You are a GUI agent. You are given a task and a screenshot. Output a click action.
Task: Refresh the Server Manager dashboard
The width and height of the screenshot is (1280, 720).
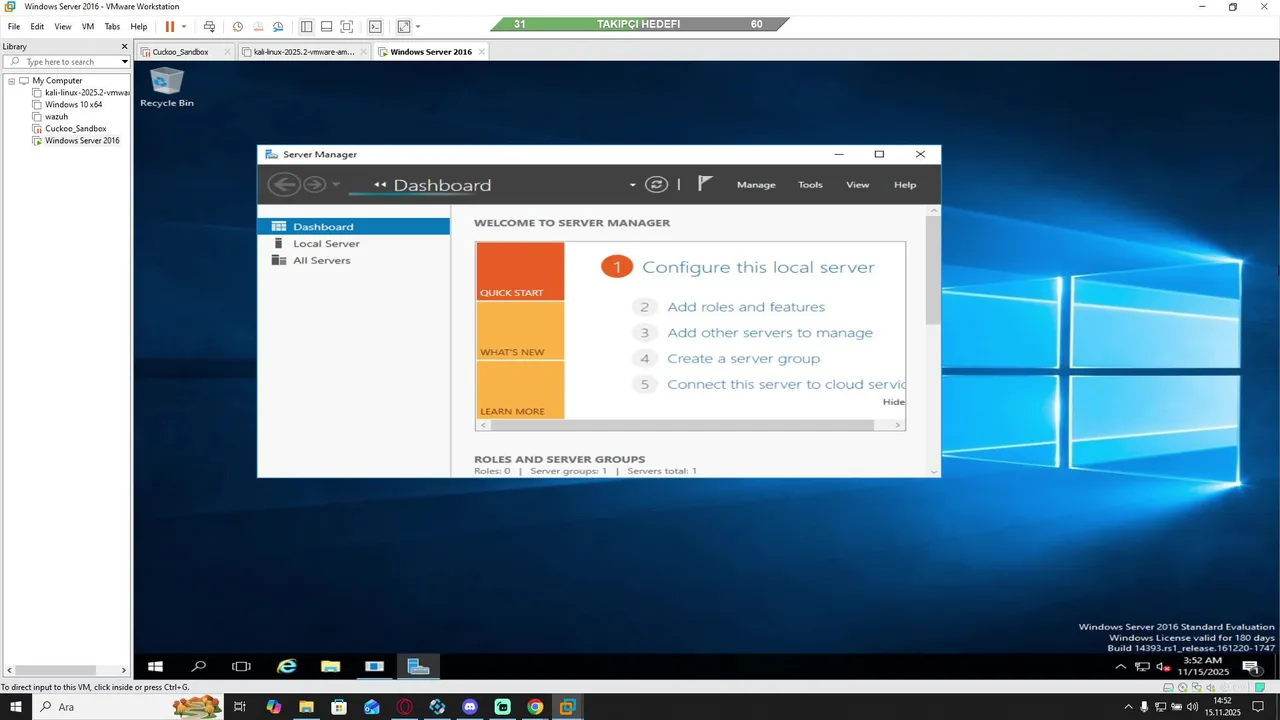(656, 184)
